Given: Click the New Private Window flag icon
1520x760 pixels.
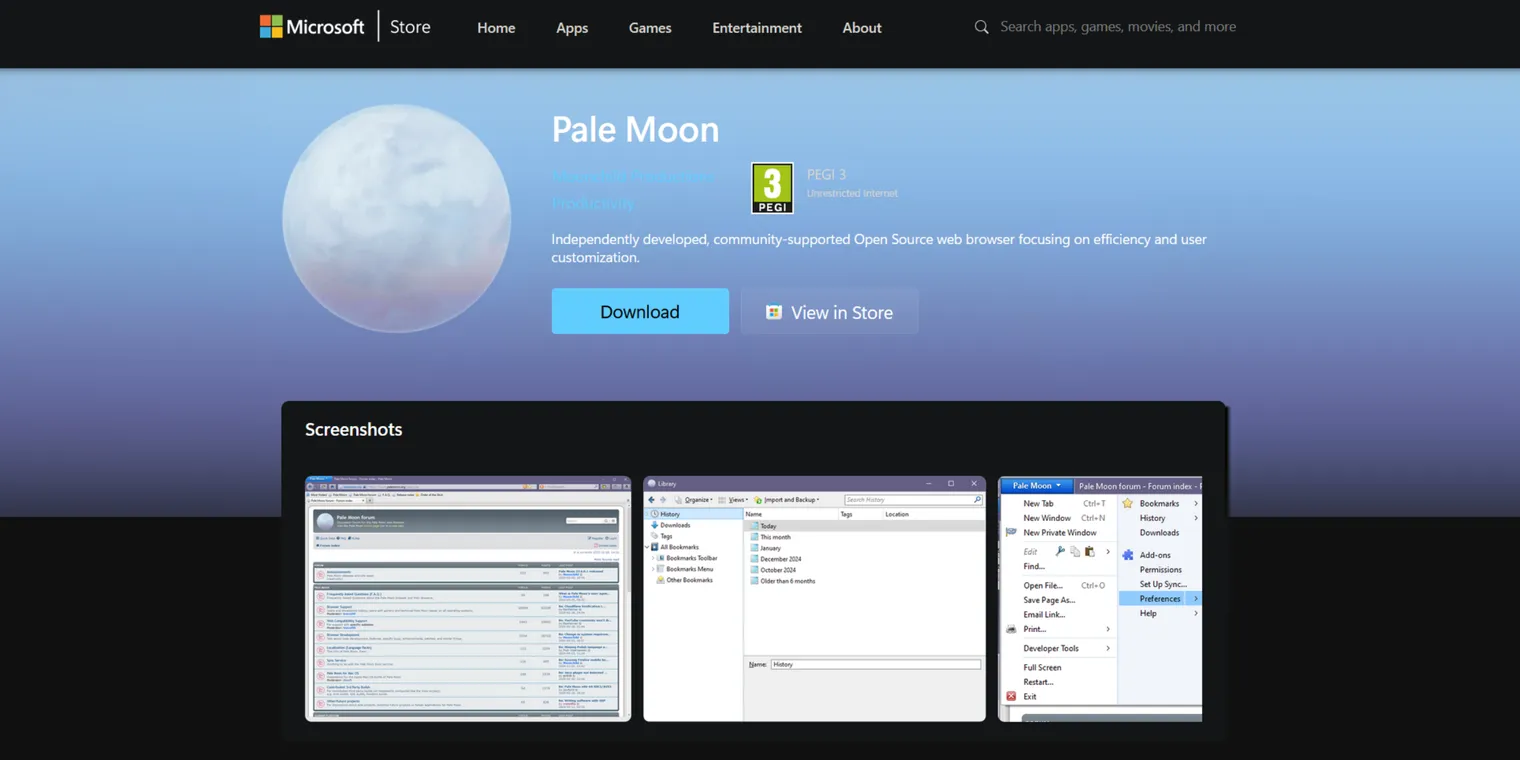Looking at the screenshot, I should coord(1010,533).
